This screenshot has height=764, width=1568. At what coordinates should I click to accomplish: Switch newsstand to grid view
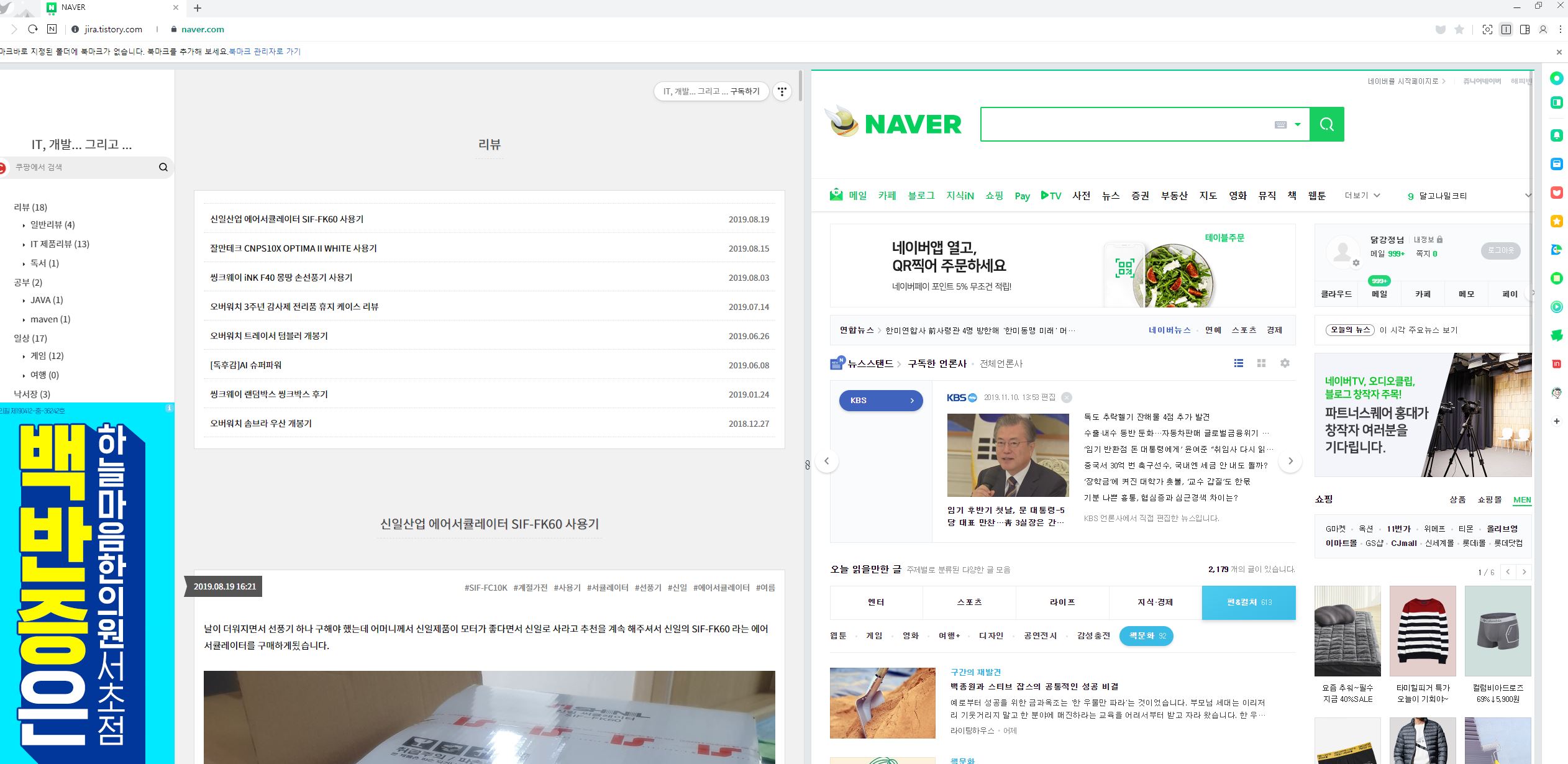point(1261,363)
